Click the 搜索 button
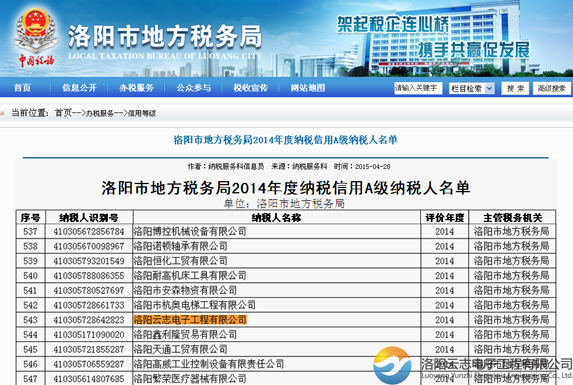This screenshot has height=385, width=573. (x=515, y=88)
